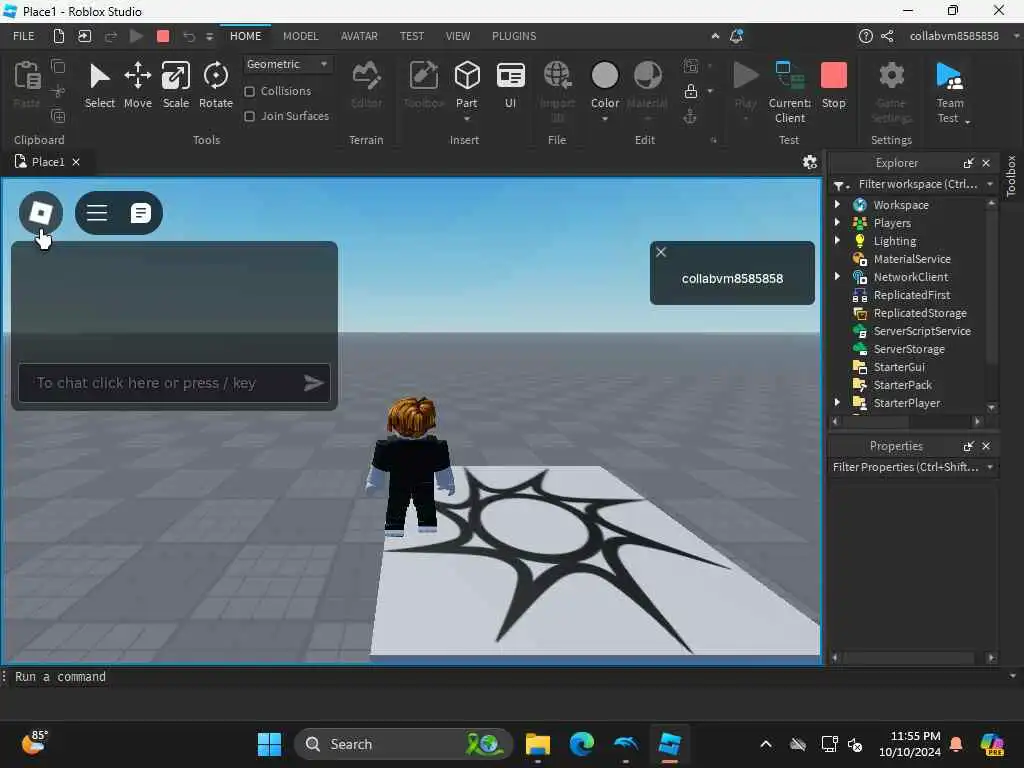Send the chat message arrow
The height and width of the screenshot is (768, 1024).
tap(313, 383)
